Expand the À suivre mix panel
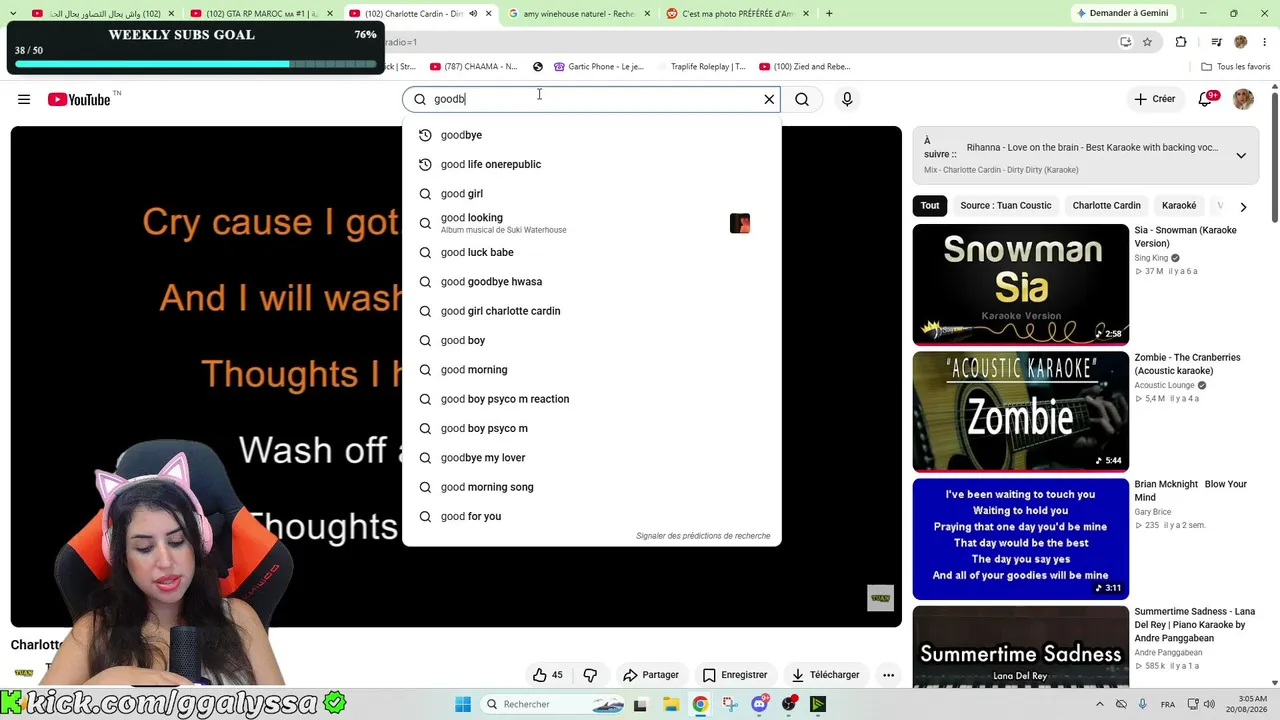 pyautogui.click(x=1241, y=155)
